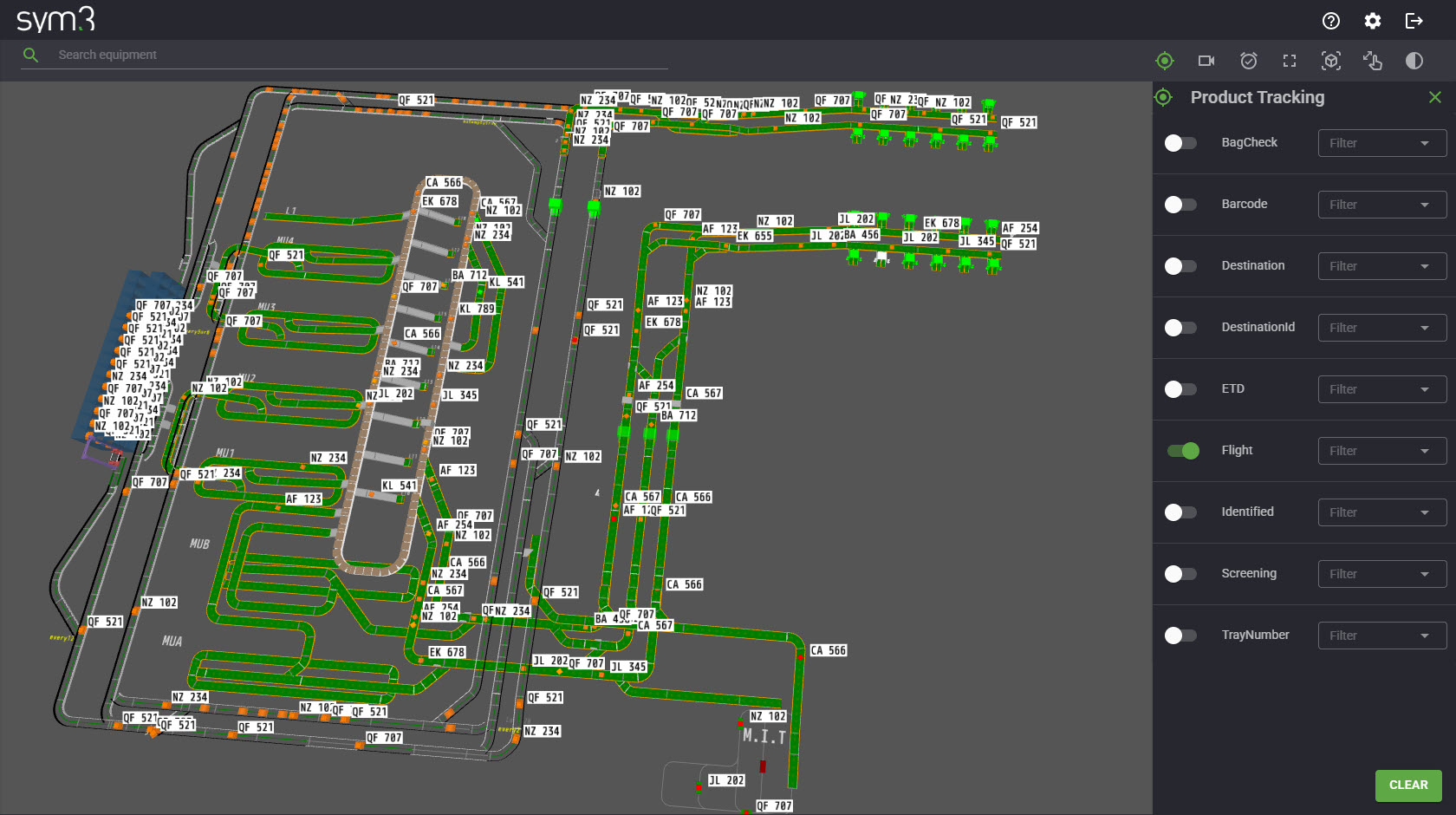Viewport: 1456px width, 815px height.
Task: Open the TrayNumber filter dropdown
Action: tap(1381, 635)
